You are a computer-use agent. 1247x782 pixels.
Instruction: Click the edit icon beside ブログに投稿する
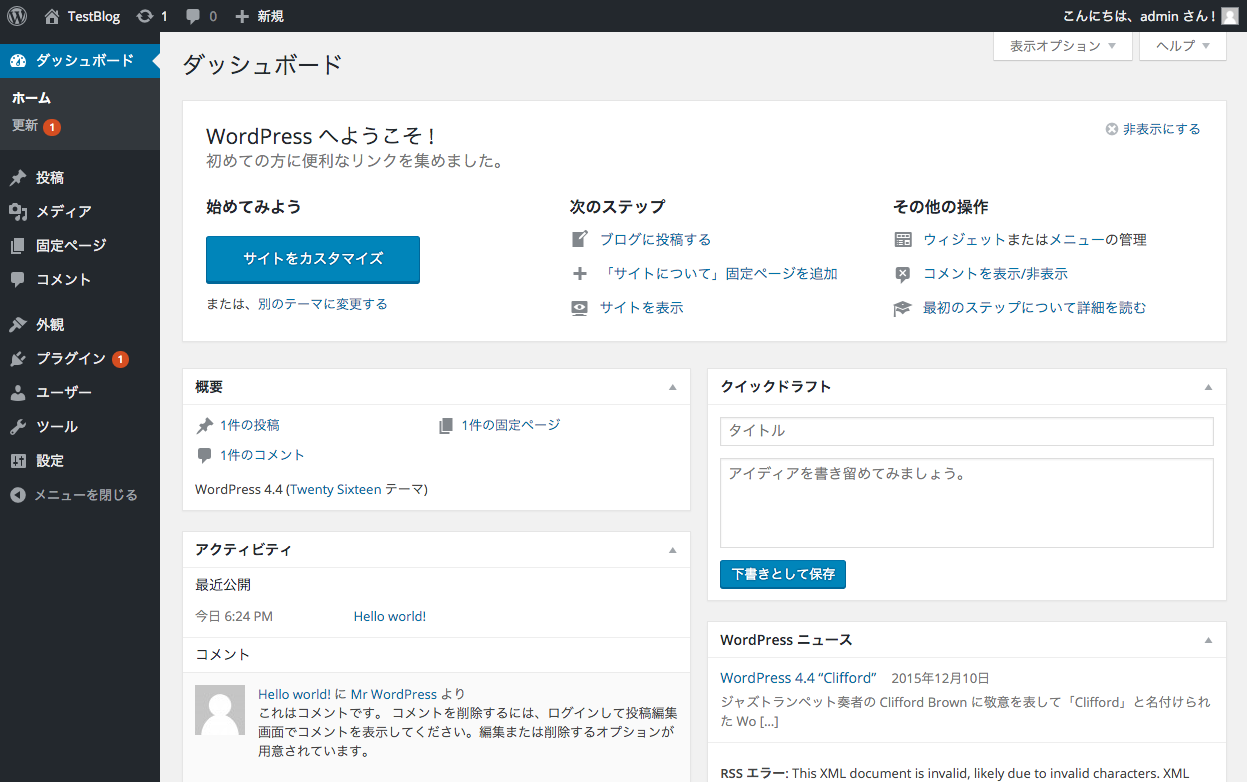click(x=580, y=240)
